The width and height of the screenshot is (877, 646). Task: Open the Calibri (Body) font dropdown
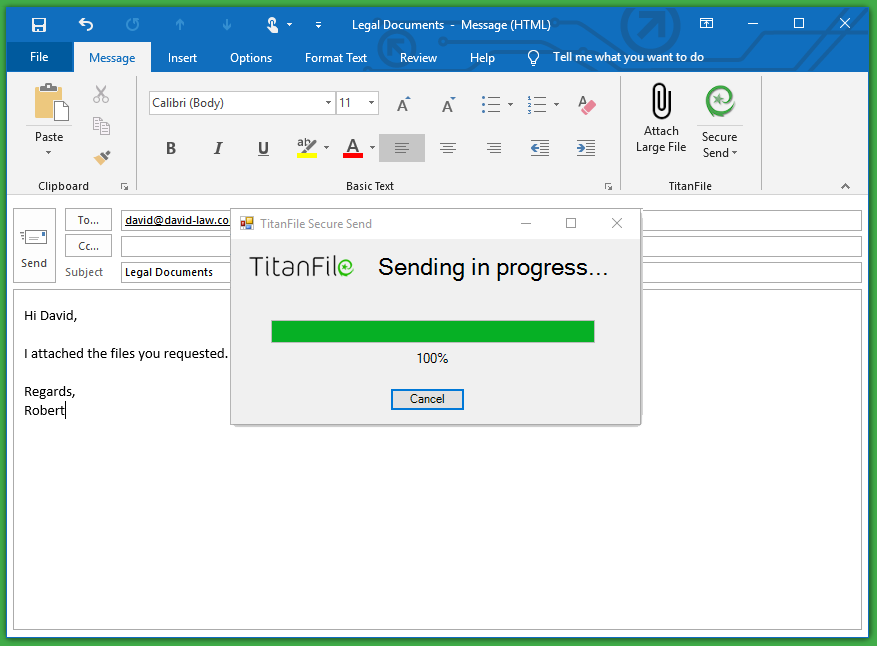point(328,103)
